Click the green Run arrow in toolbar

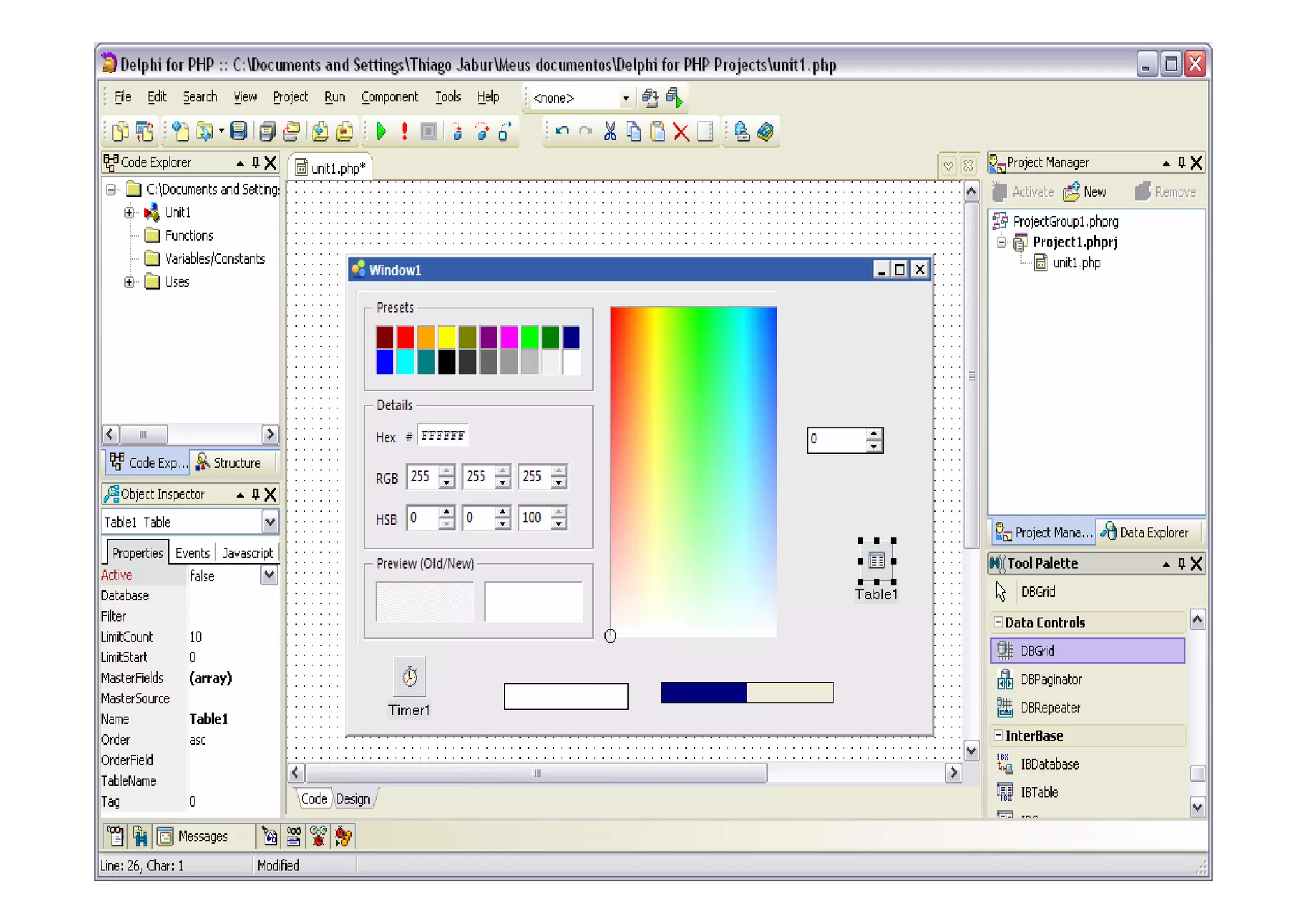point(381,131)
